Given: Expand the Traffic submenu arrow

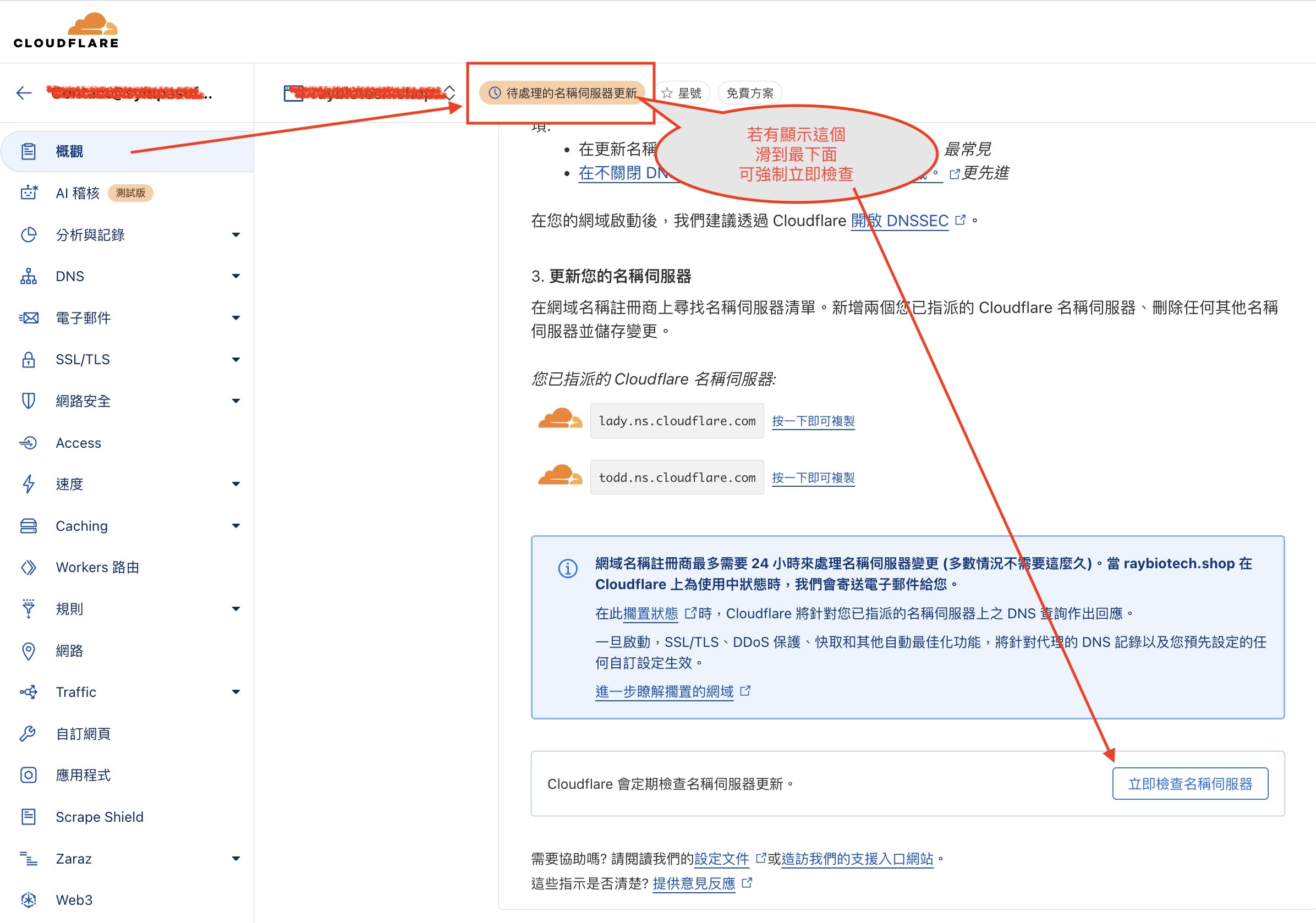Looking at the screenshot, I should [x=235, y=692].
